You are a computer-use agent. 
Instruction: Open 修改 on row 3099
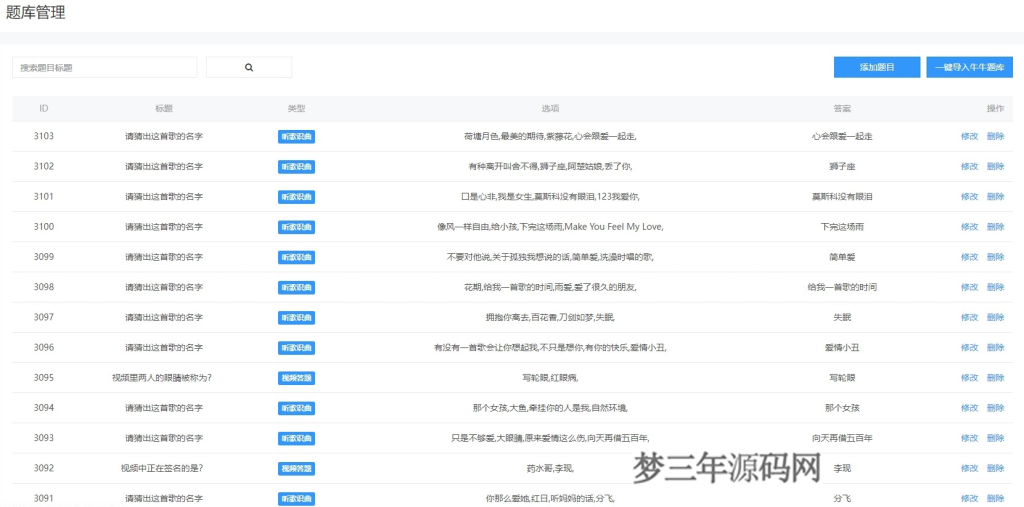(969, 257)
